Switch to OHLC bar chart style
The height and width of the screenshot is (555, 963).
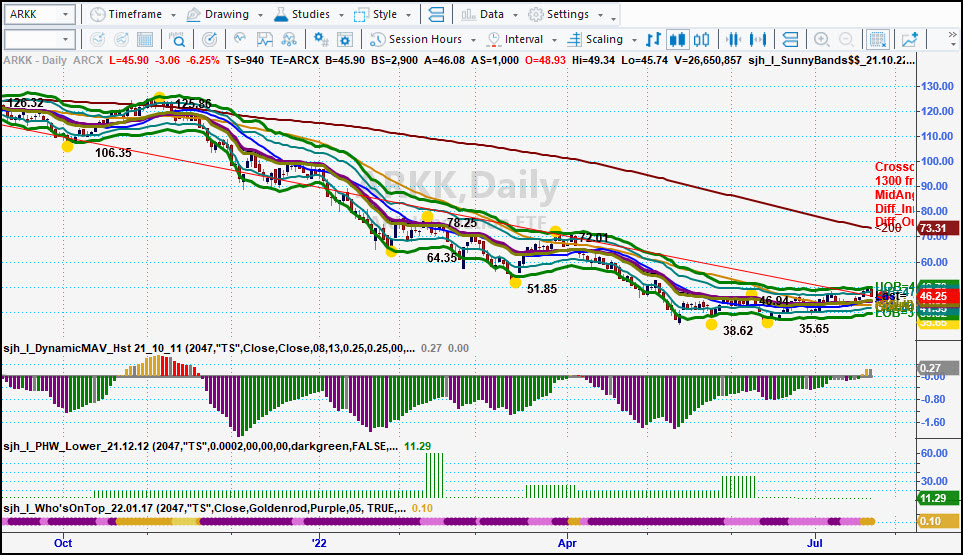[x=653, y=39]
